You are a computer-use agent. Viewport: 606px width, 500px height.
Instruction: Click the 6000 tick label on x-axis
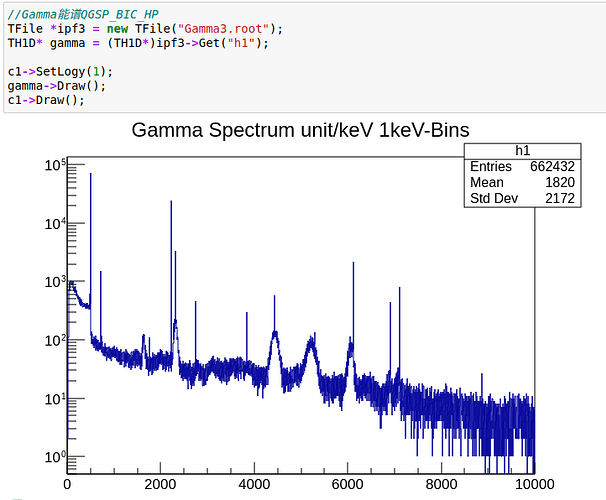tap(347, 485)
